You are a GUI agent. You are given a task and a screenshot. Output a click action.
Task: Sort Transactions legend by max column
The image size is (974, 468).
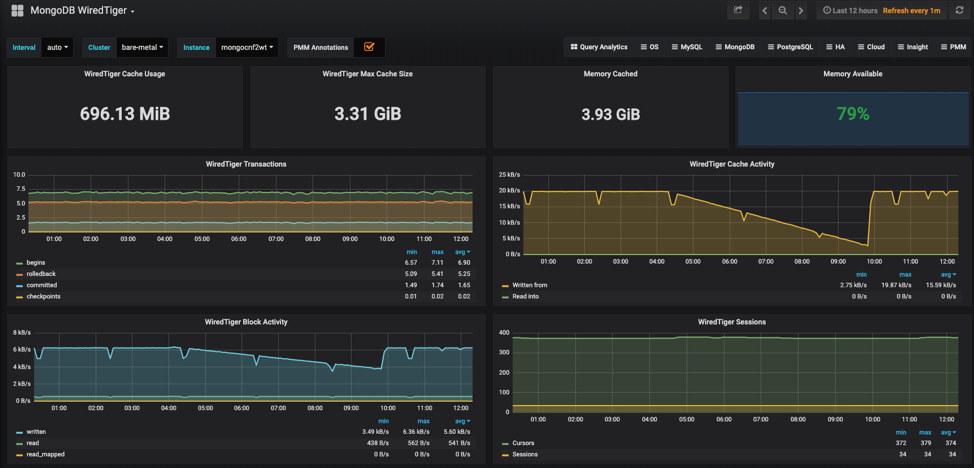(437, 252)
